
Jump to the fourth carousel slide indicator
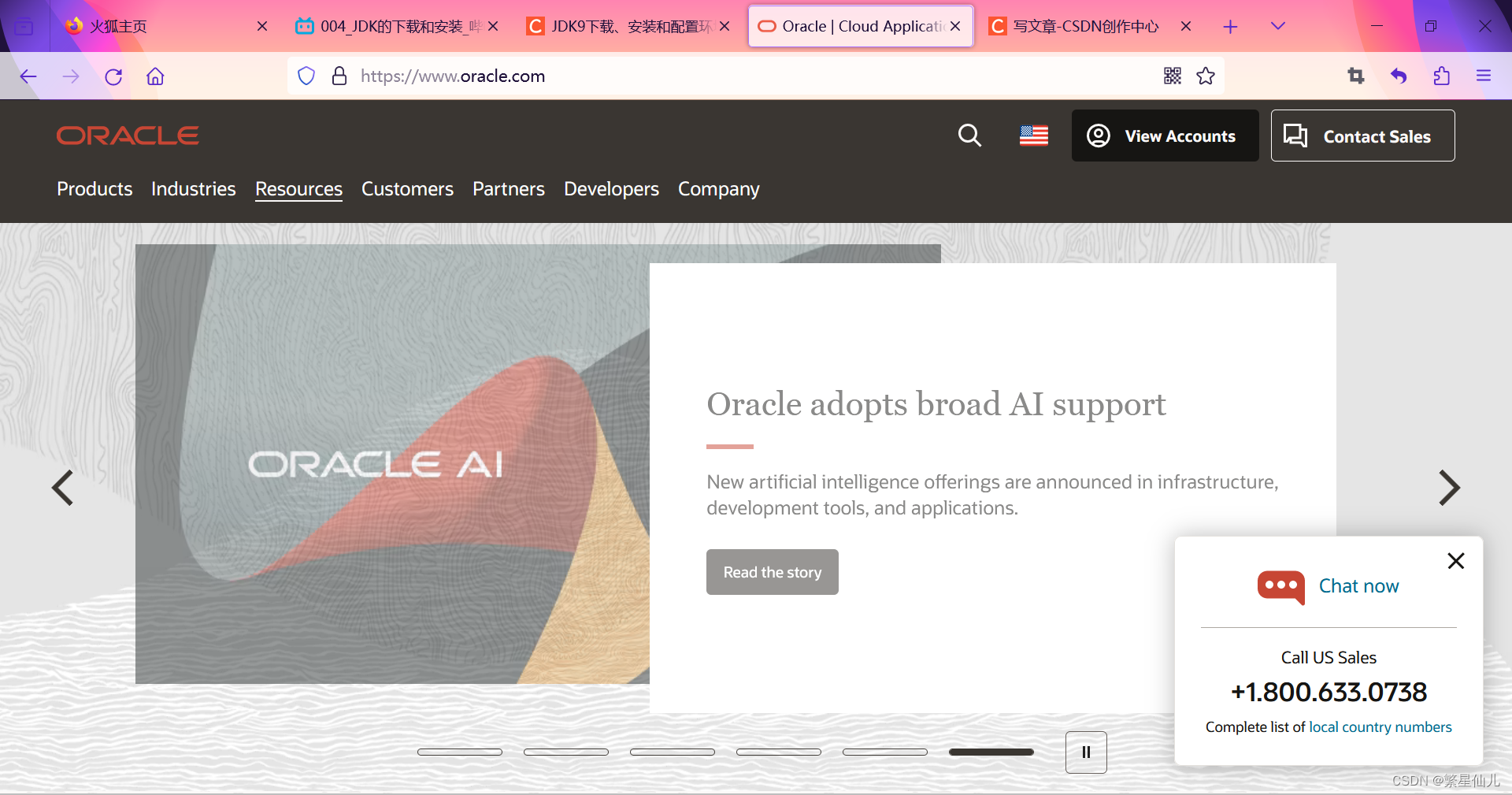779,752
